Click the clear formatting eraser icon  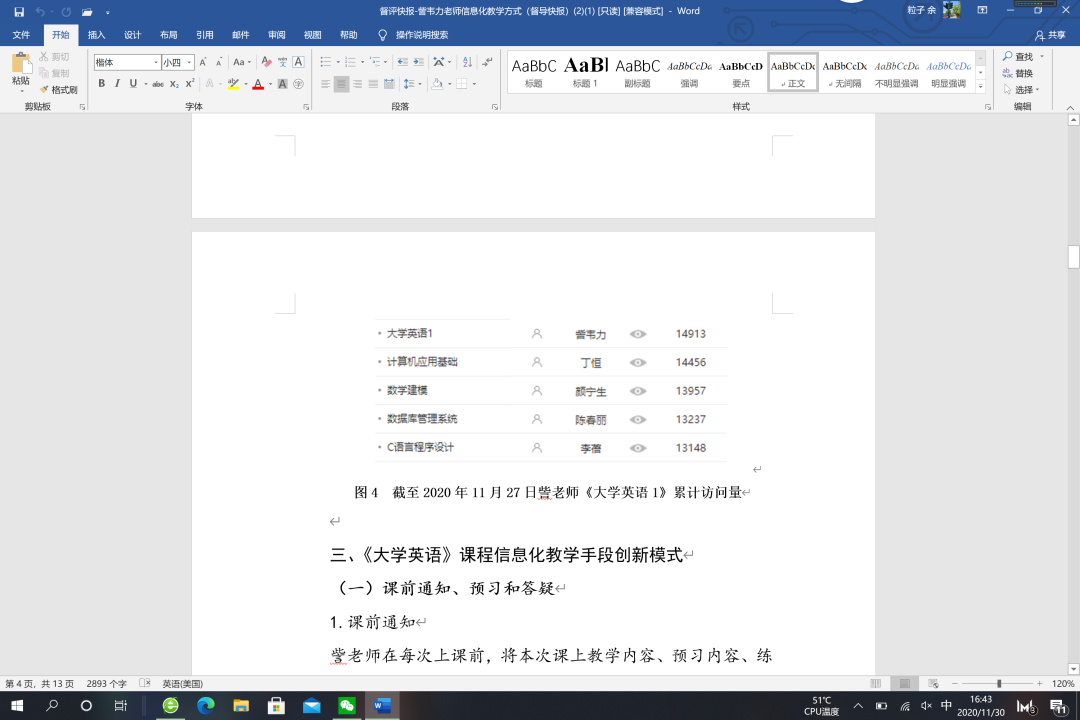coord(266,62)
